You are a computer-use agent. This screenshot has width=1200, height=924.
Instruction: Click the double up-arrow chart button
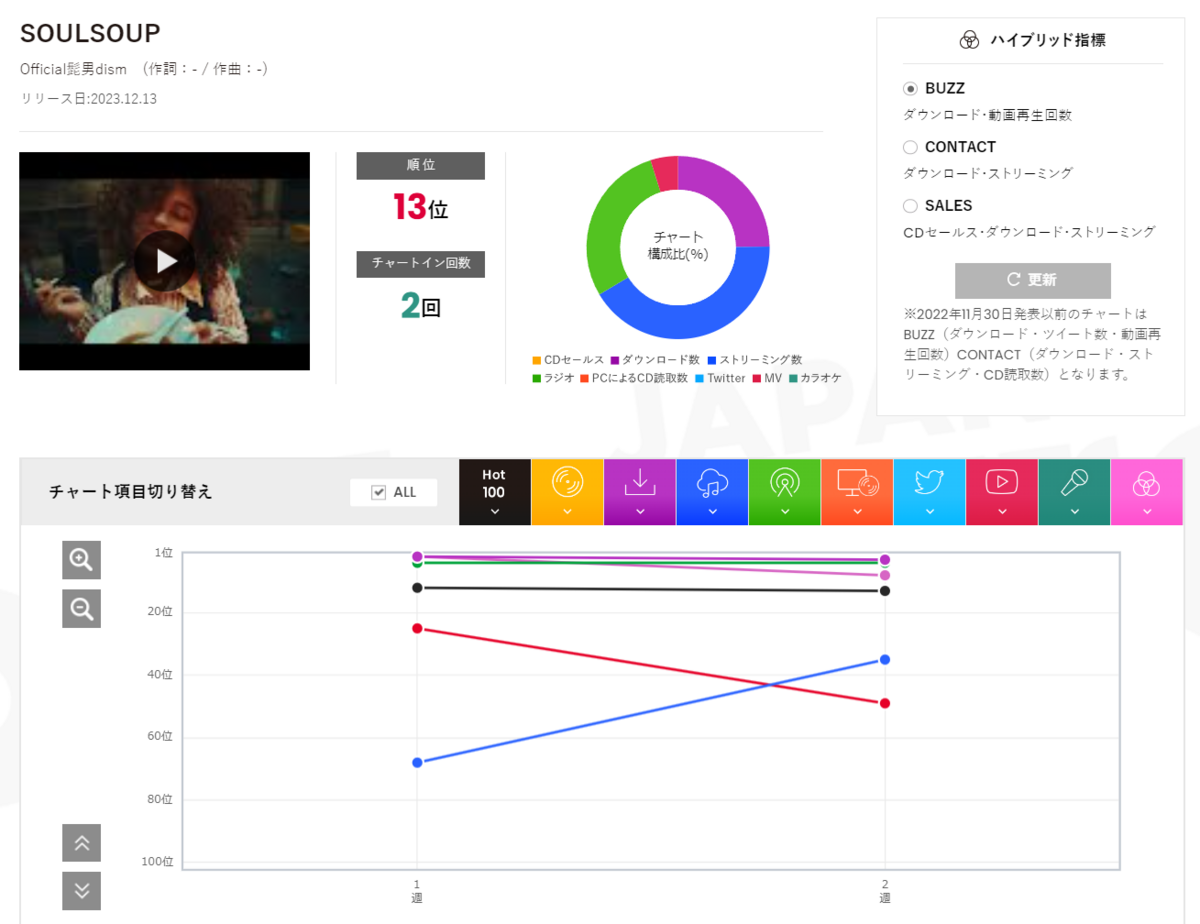82,843
